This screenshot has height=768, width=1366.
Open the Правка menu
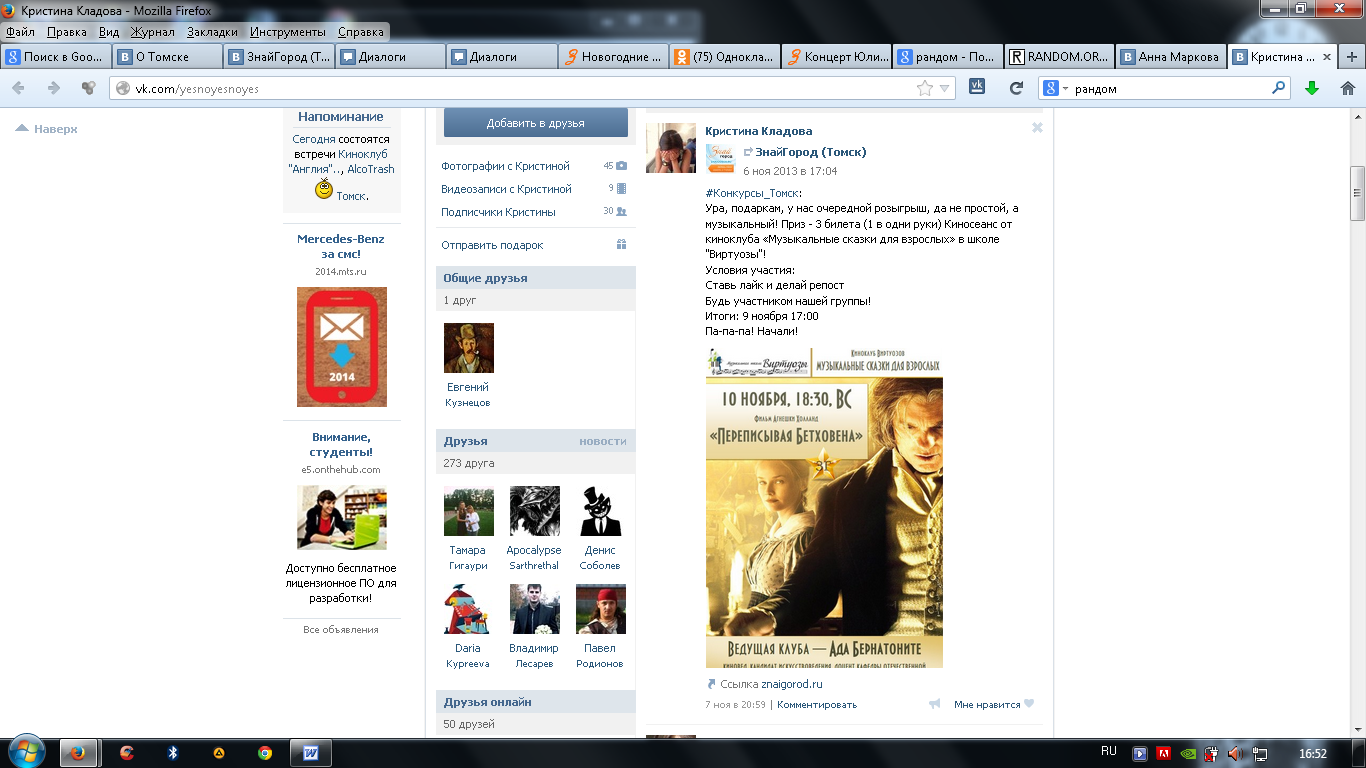point(66,32)
